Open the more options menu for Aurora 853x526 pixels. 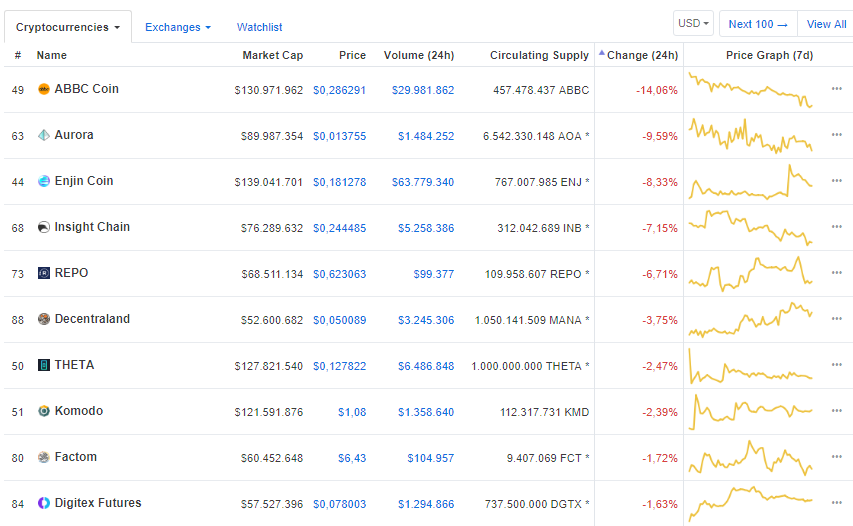[x=837, y=134]
